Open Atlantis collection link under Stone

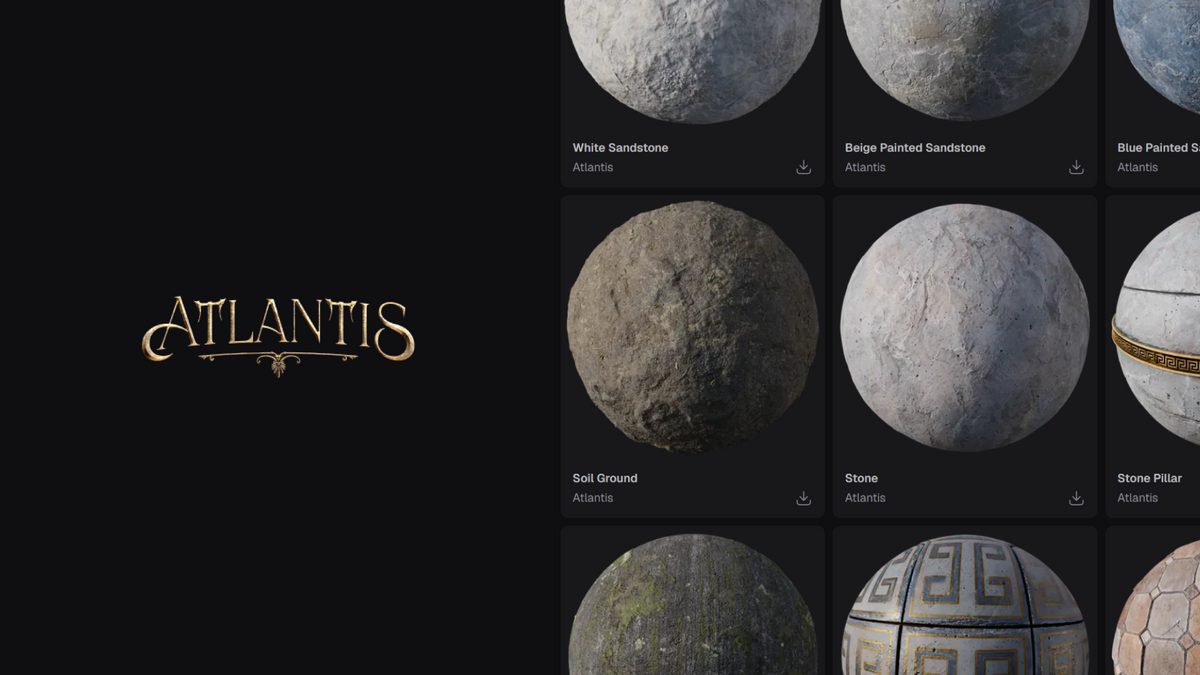(x=865, y=498)
